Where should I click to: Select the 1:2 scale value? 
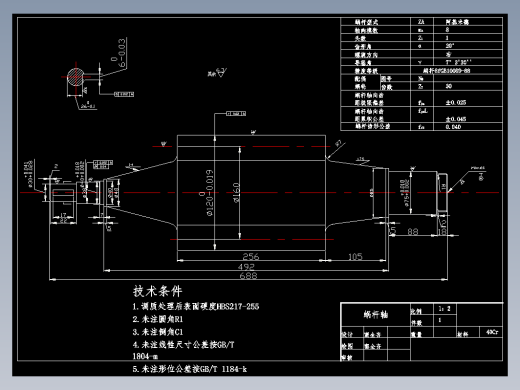[x=445, y=309]
